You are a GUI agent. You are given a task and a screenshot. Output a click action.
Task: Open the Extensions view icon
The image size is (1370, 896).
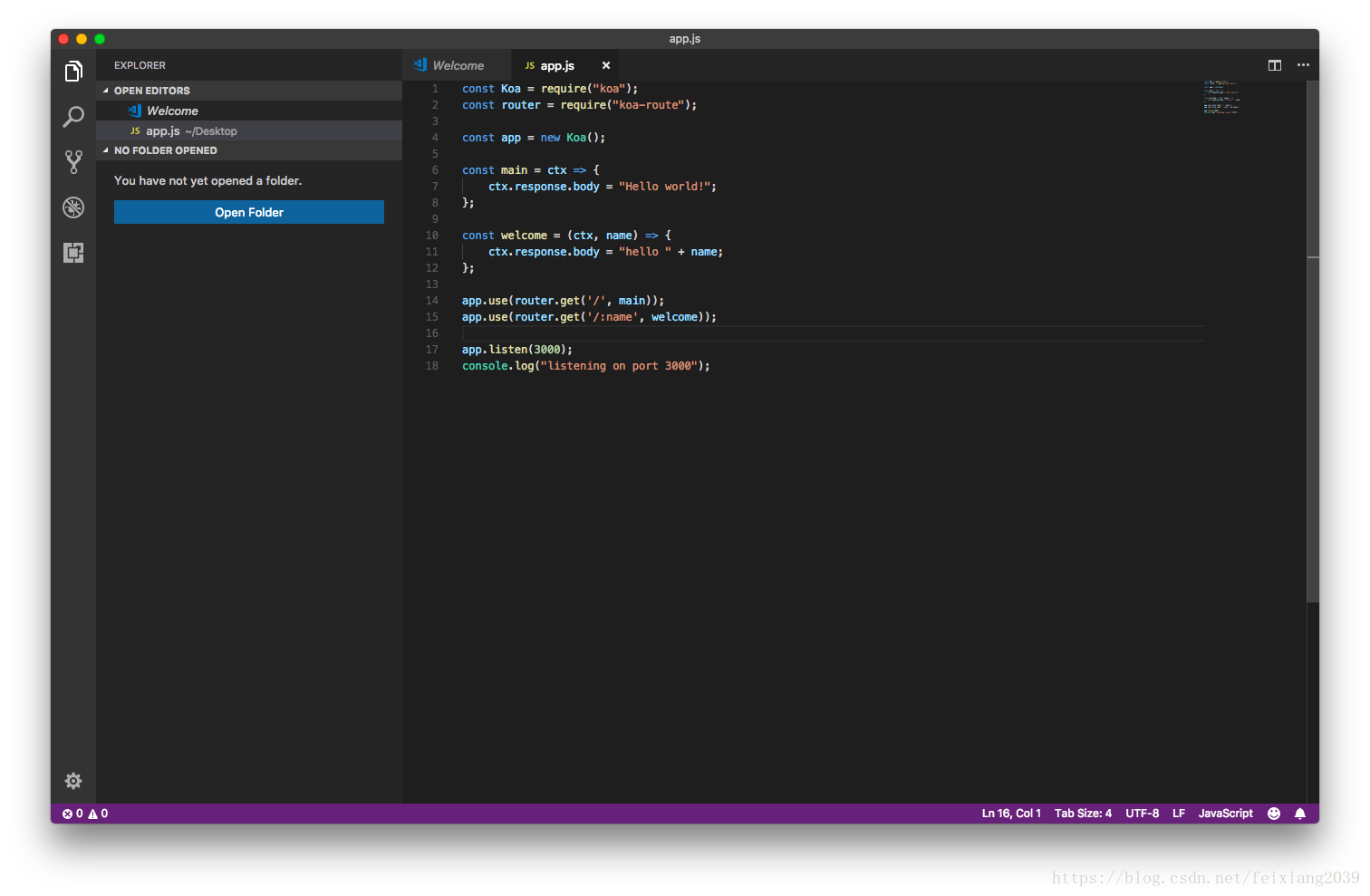(73, 253)
